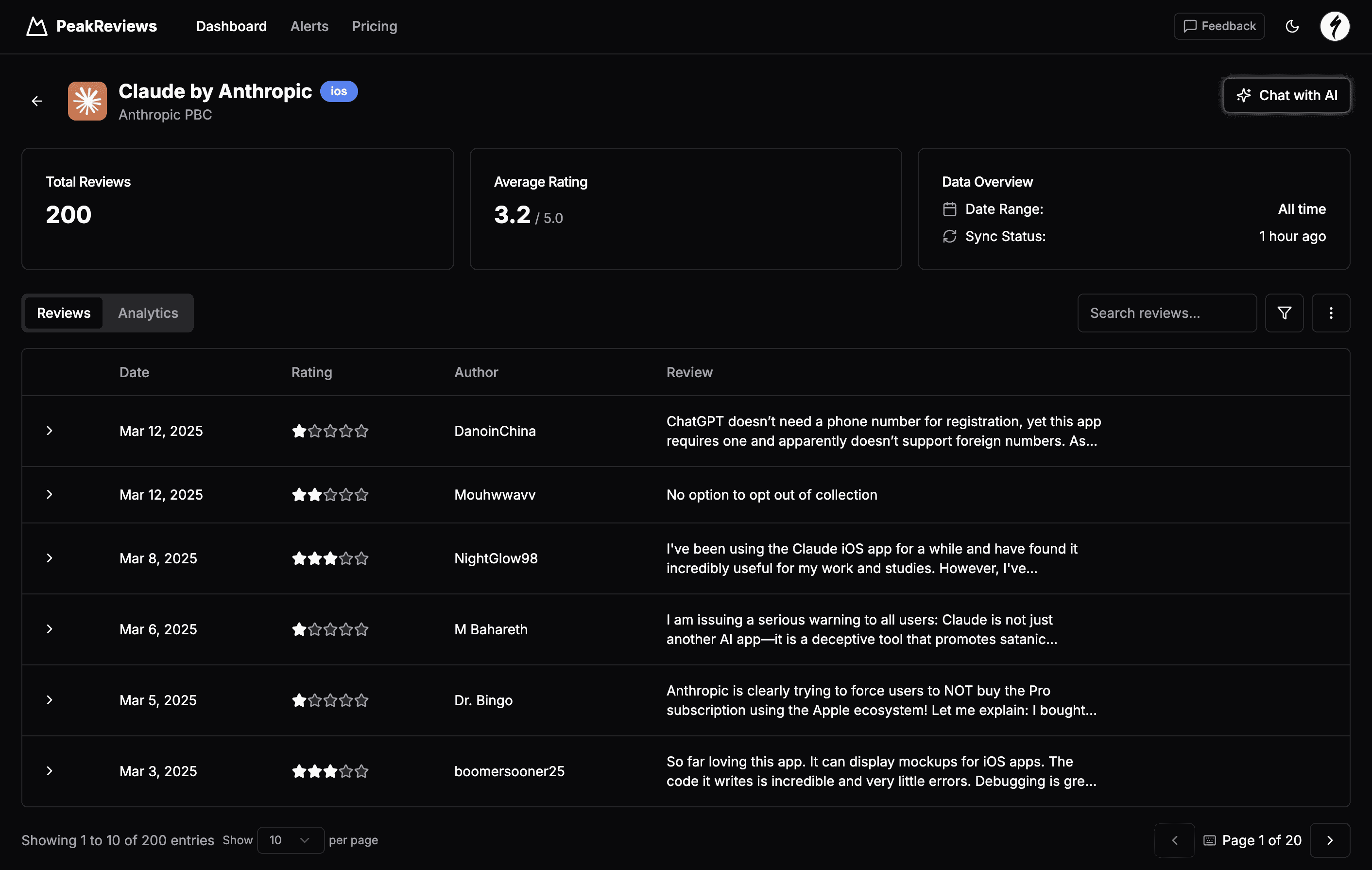The image size is (1372, 870).
Task: Click the Feedback button
Action: (x=1219, y=26)
